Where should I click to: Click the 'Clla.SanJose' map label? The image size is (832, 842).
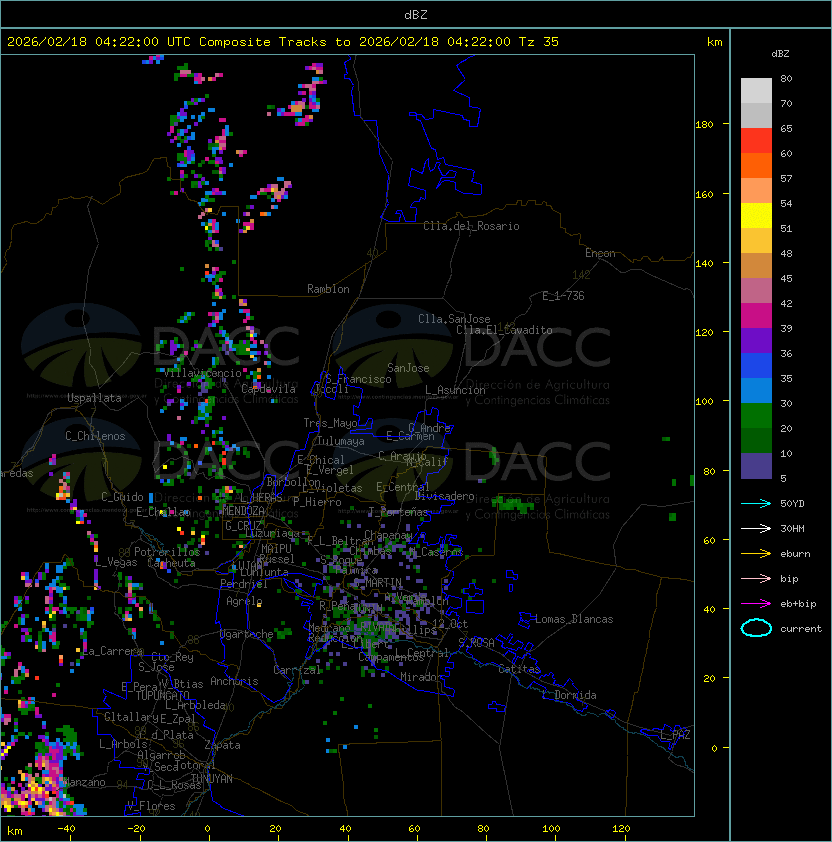(x=454, y=319)
